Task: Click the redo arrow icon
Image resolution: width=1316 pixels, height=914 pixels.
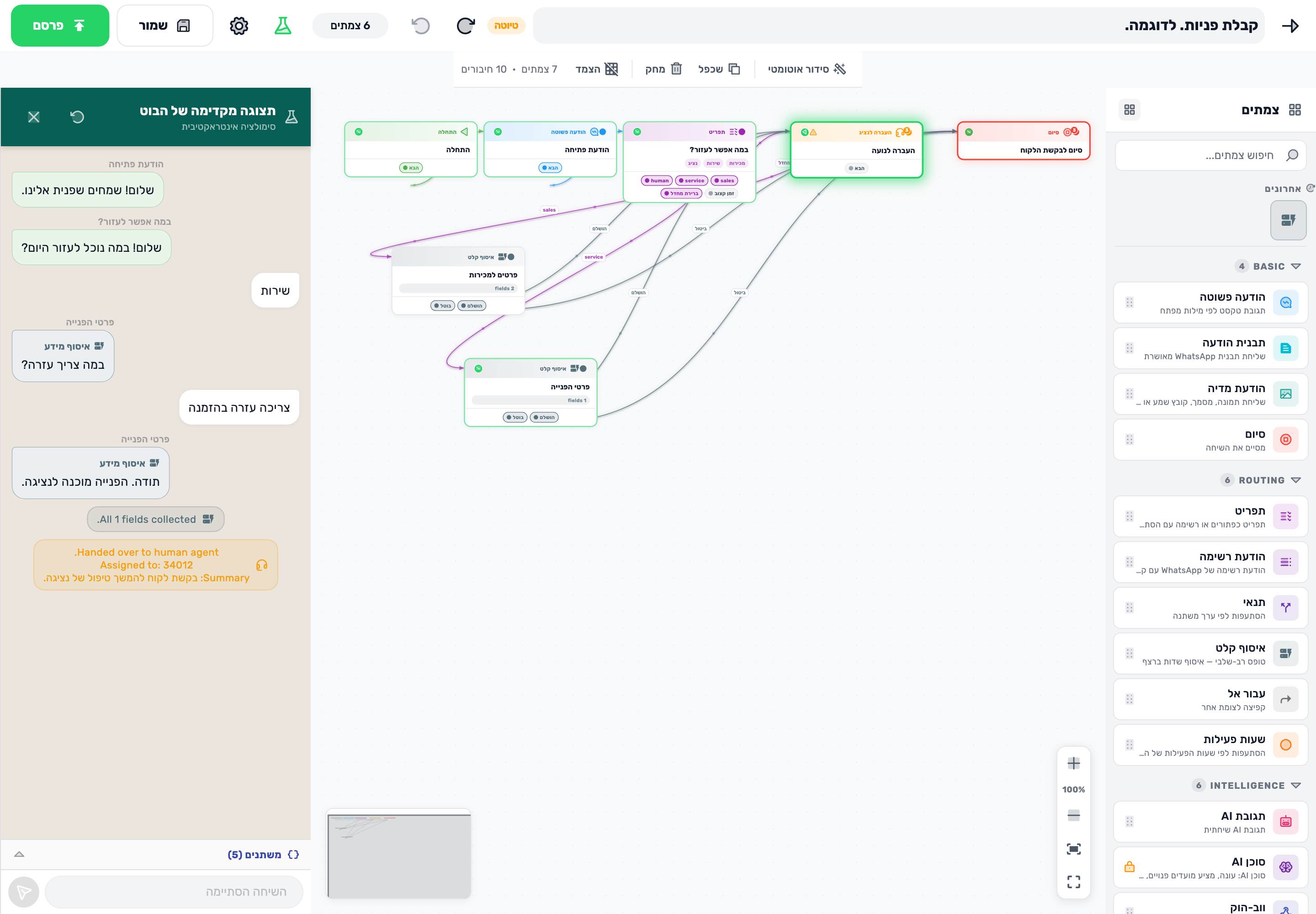Action: [x=466, y=26]
